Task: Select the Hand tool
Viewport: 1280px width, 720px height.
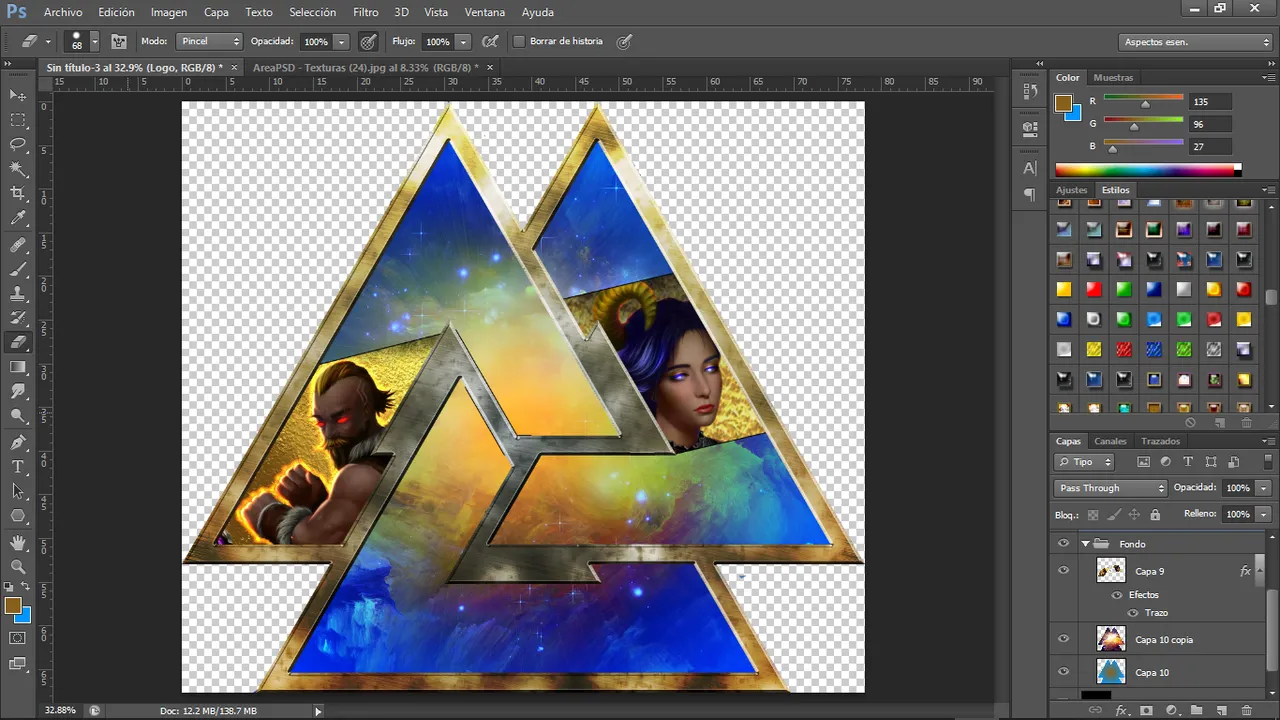Action: click(x=18, y=542)
